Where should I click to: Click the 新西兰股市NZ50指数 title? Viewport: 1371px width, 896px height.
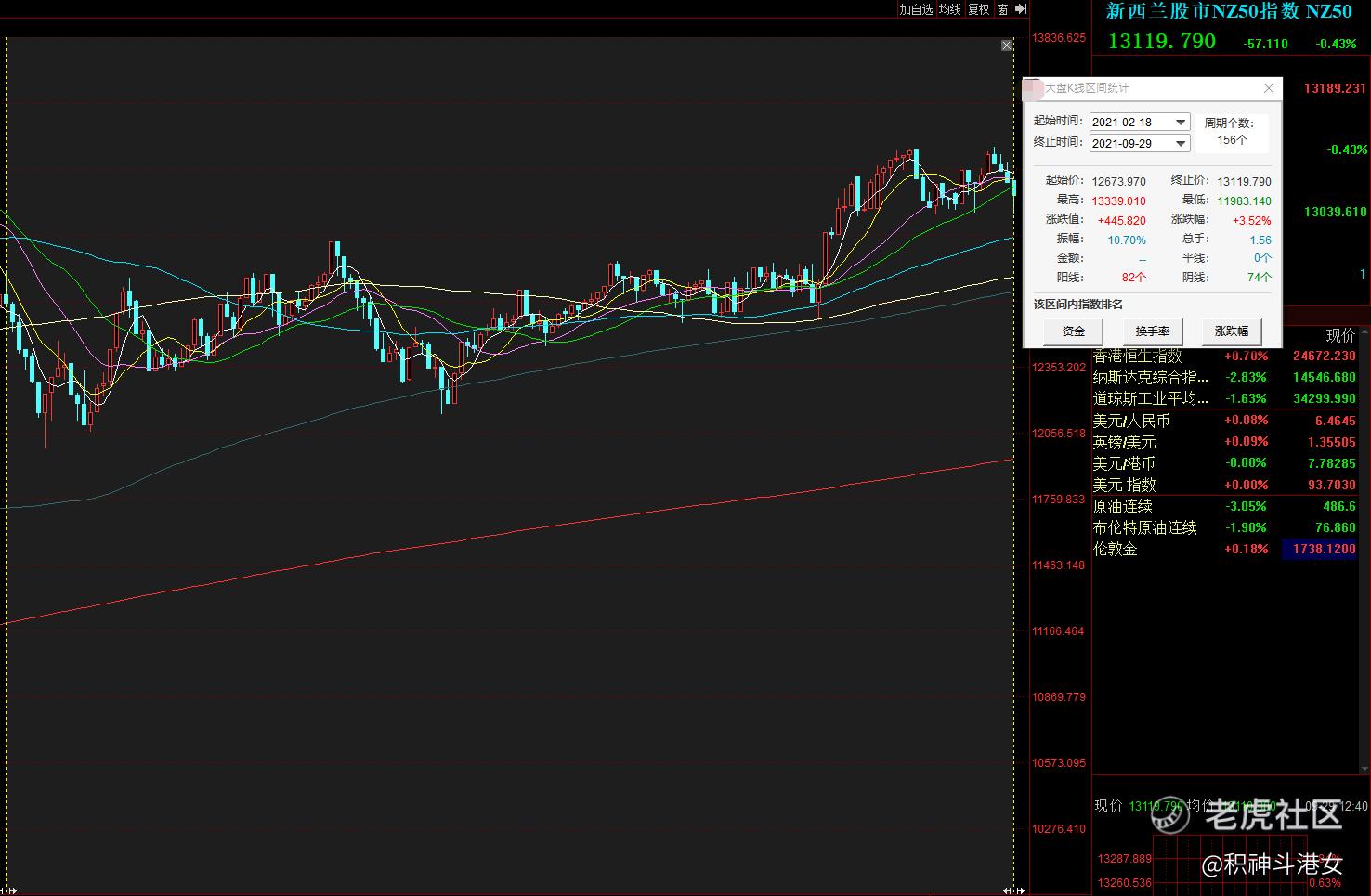1229,11
